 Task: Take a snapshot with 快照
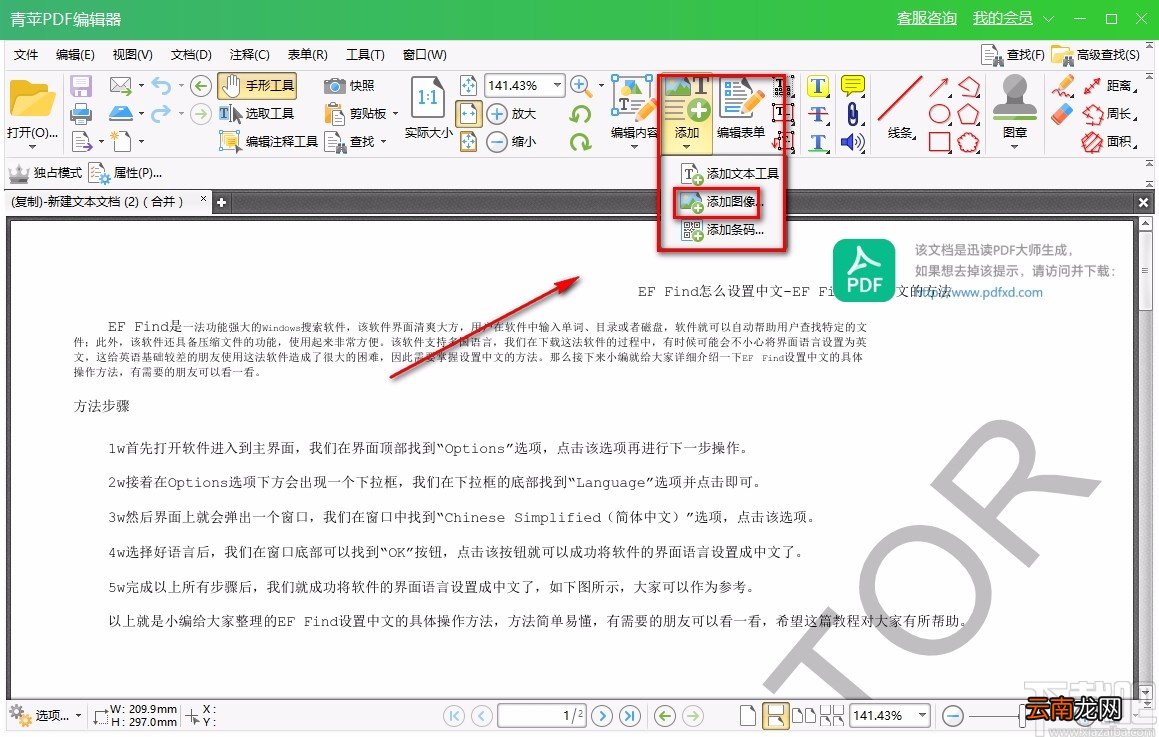coord(350,86)
